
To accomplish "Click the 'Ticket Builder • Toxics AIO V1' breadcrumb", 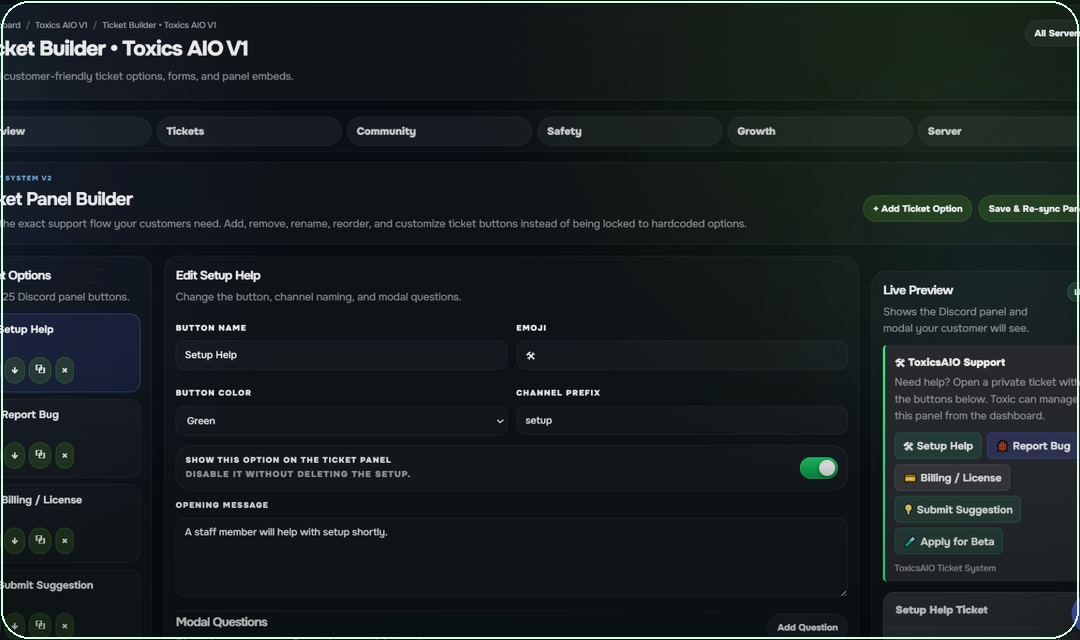I will pos(159,25).
